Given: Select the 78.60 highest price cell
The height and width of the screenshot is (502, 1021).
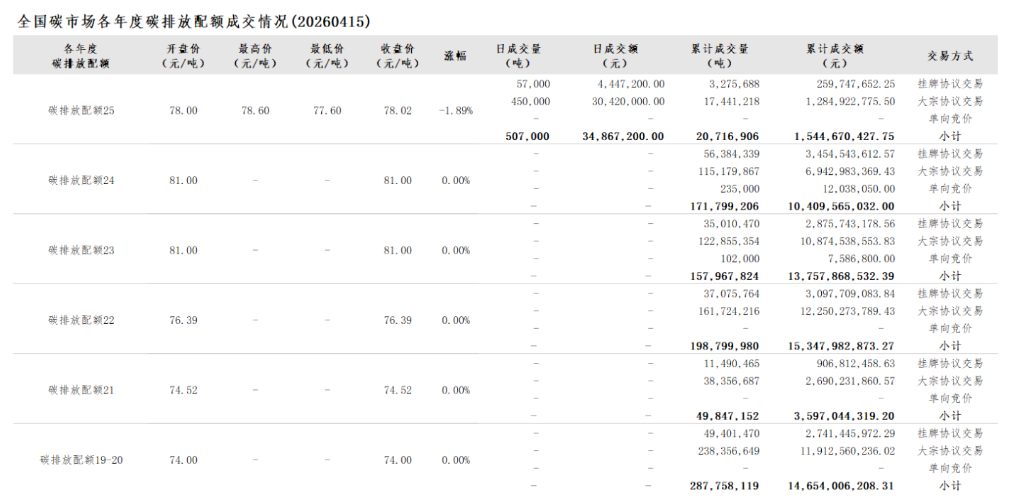Looking at the screenshot, I should click(x=255, y=110).
